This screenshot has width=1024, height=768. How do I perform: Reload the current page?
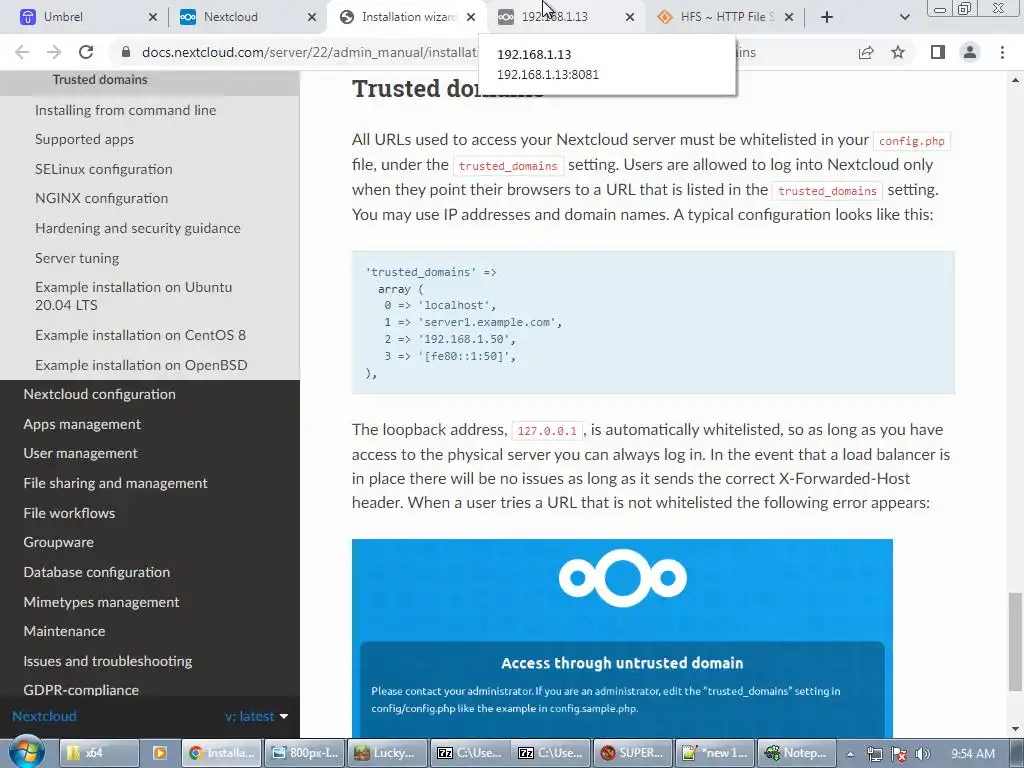point(86,52)
